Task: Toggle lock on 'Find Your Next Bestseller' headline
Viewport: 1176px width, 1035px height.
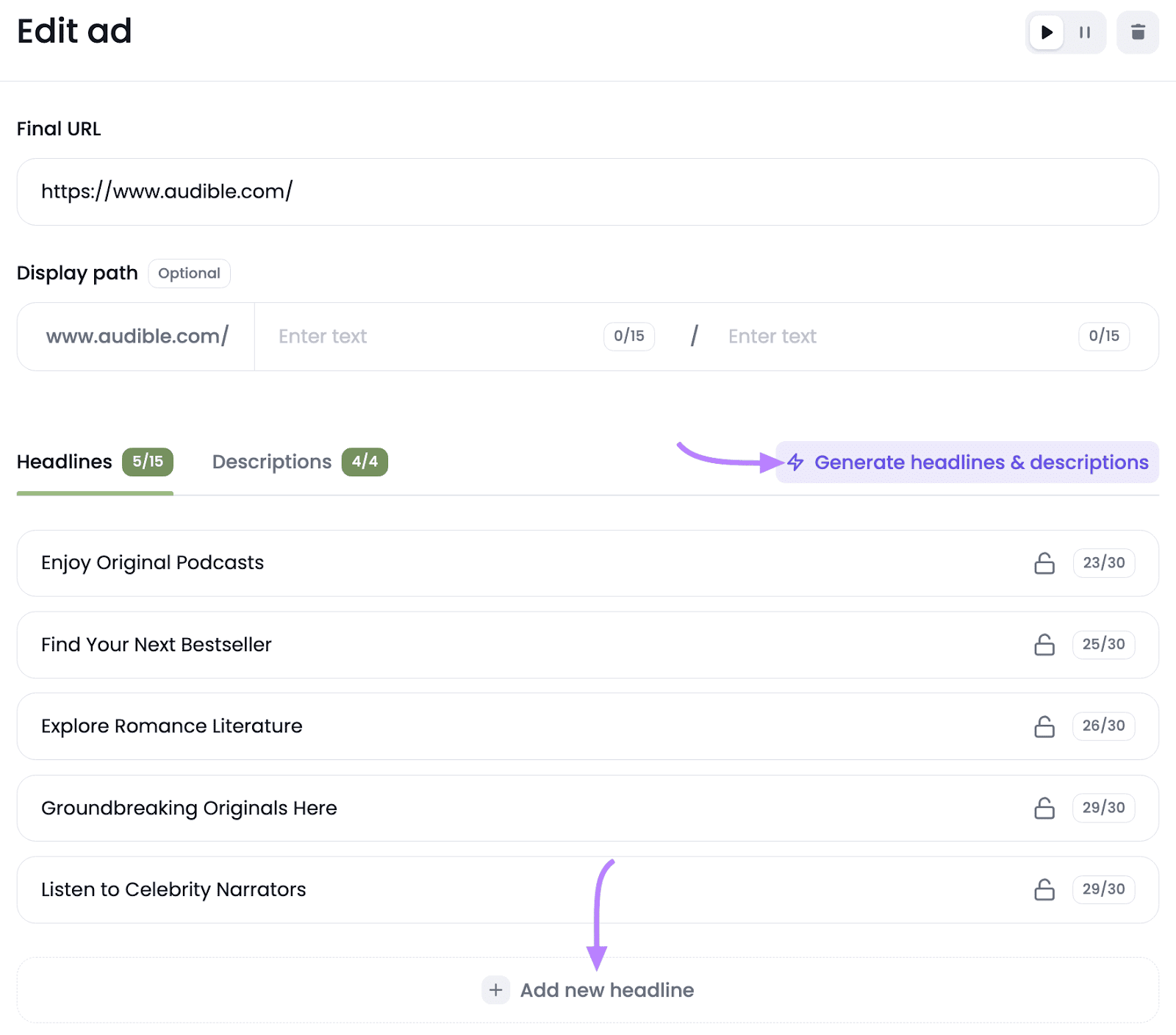Action: click(1044, 645)
